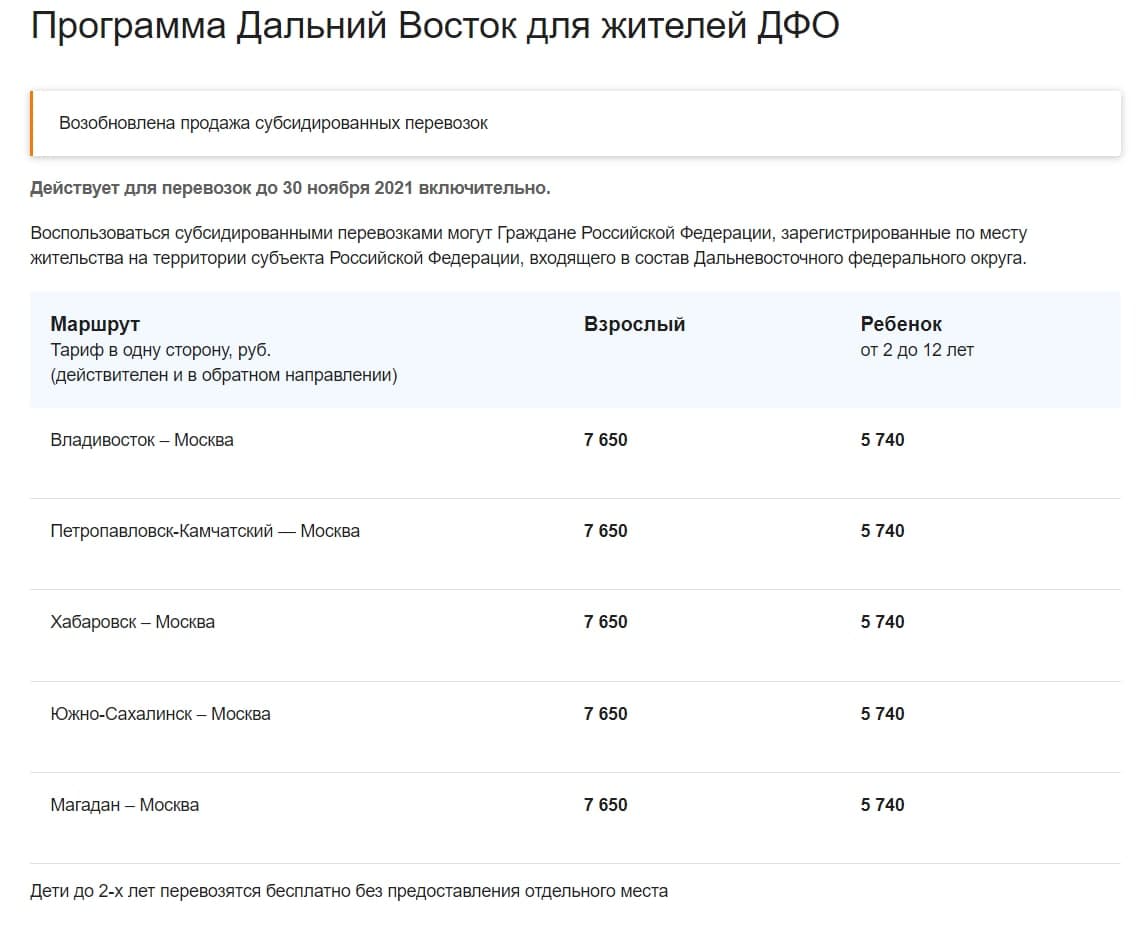Select the Хабаровск – Москва route
The width and height of the screenshot is (1147, 929).
click(132, 622)
